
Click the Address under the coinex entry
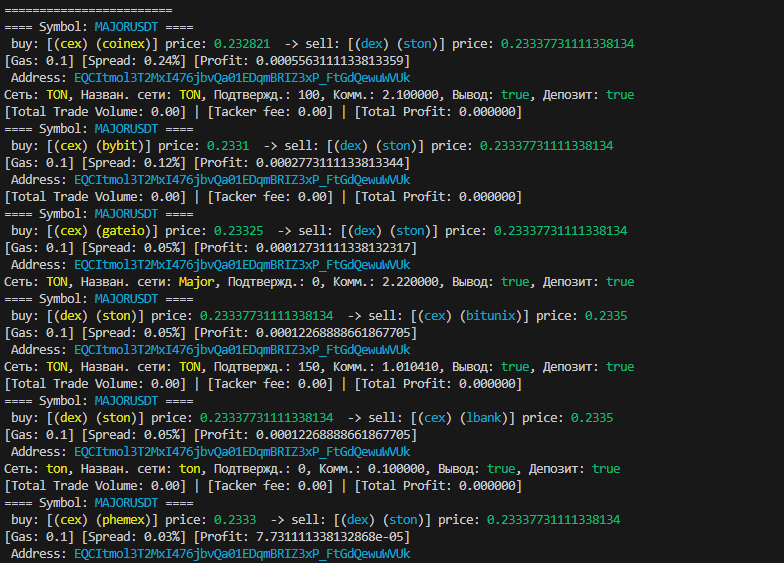pos(242,78)
